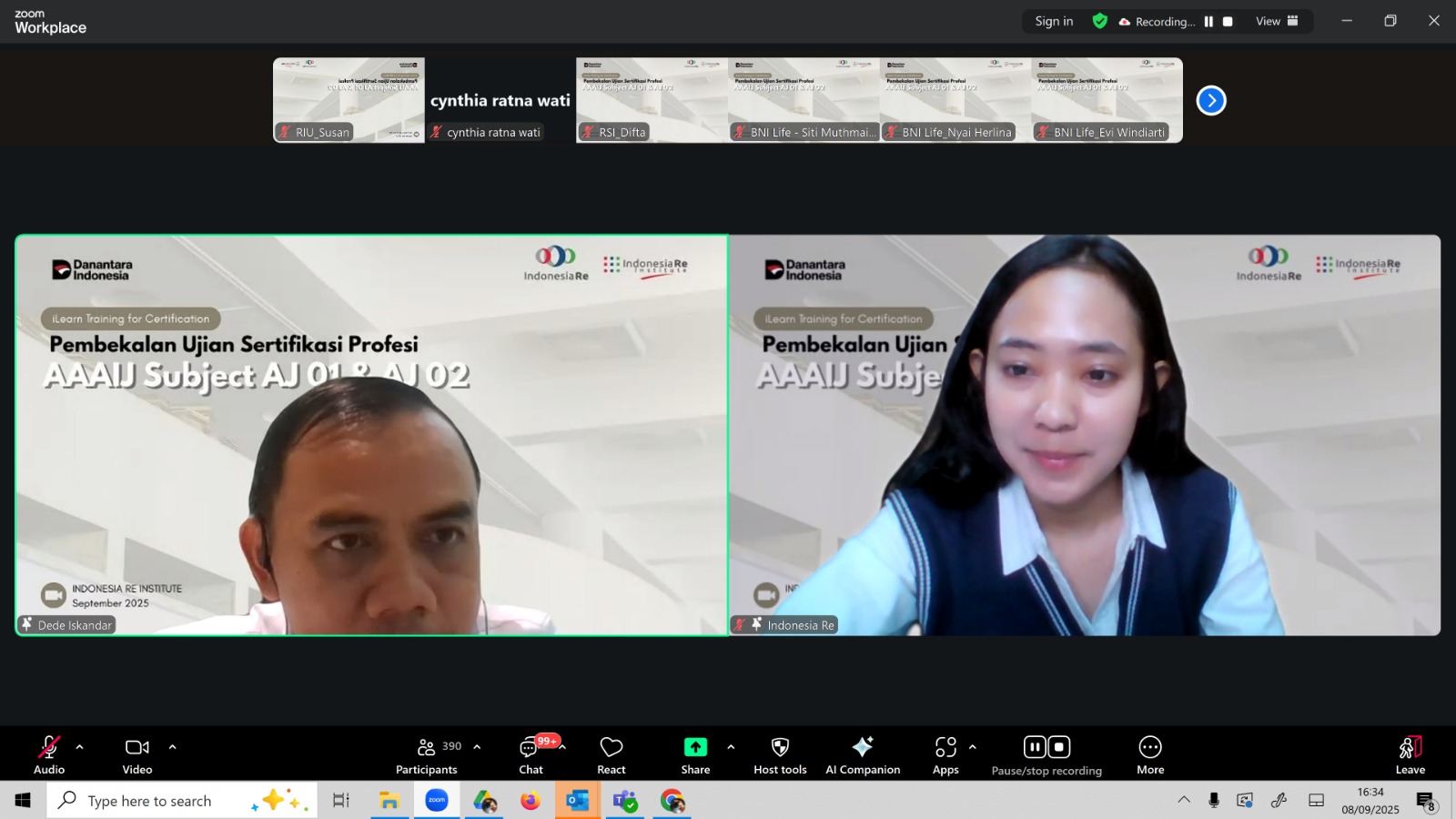Open the Chat panel

point(531,754)
